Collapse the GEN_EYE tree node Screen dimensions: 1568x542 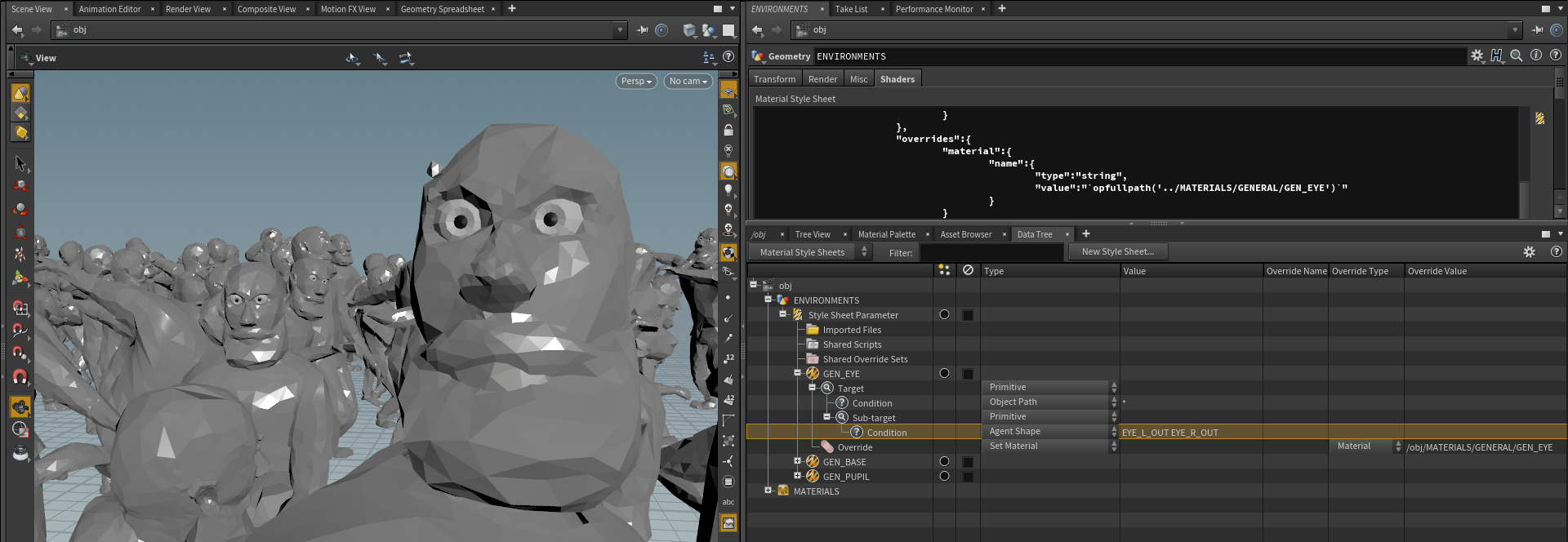point(797,373)
